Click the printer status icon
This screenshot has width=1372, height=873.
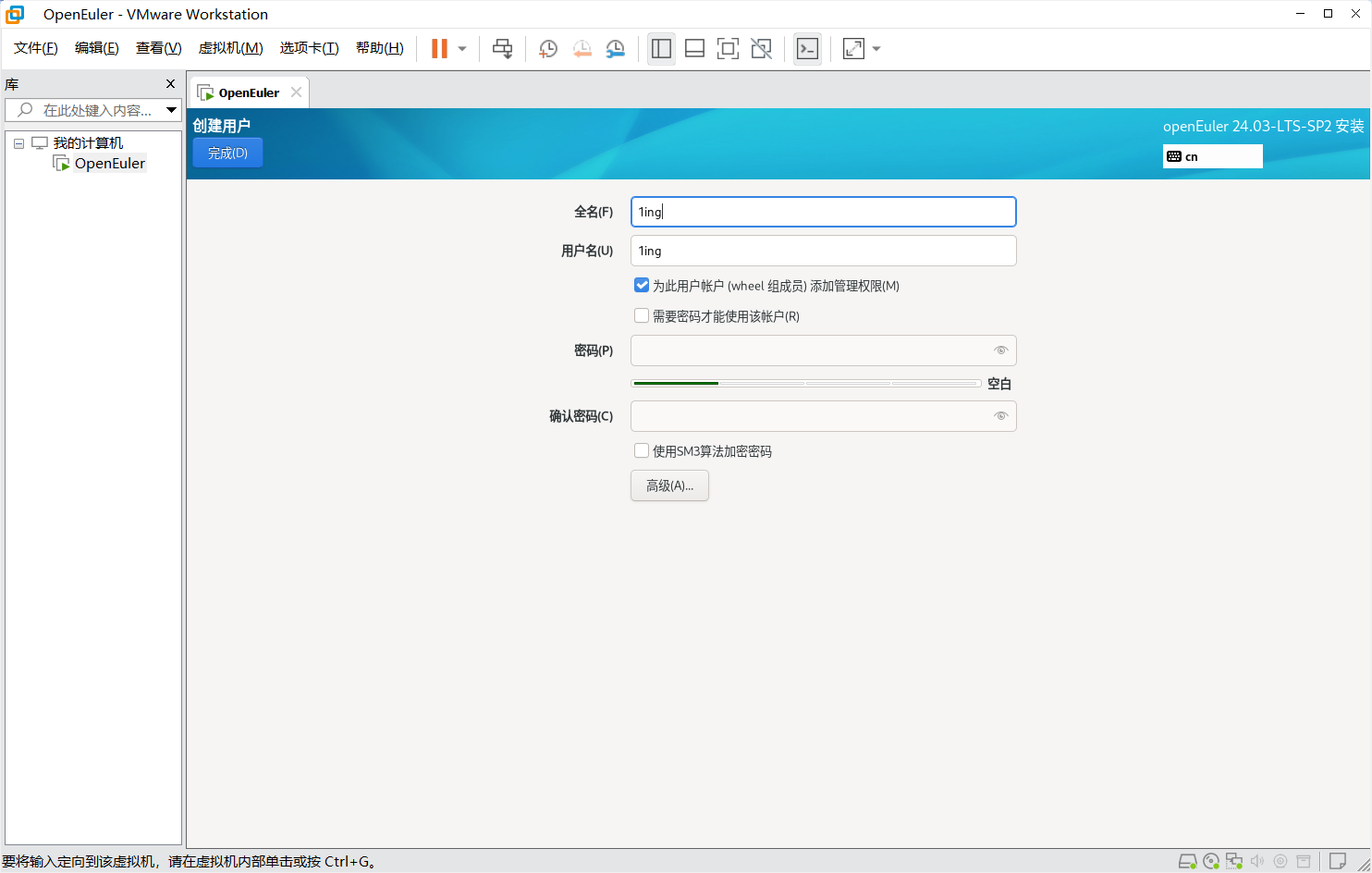tap(1304, 861)
